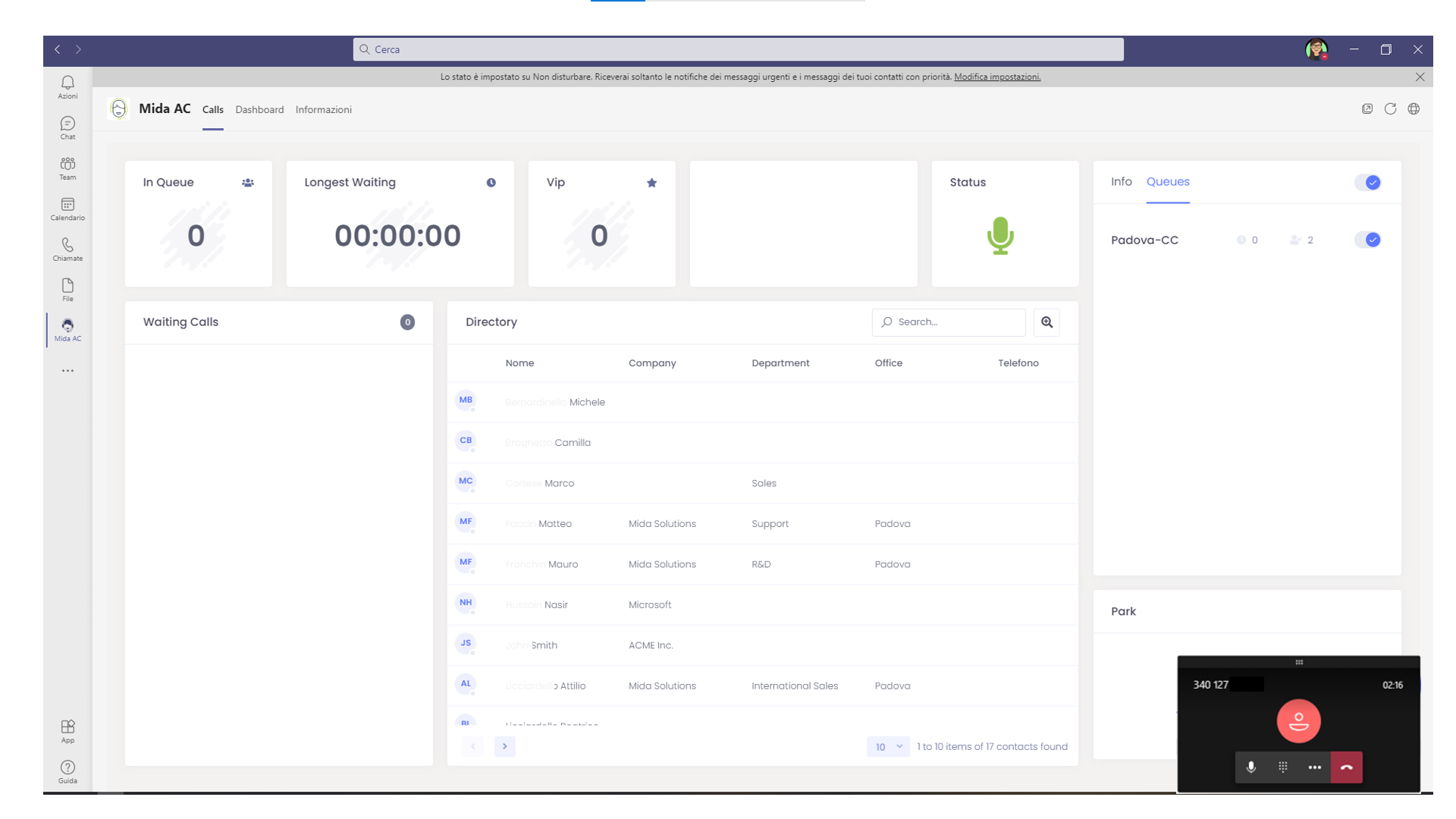Toggle agent Status microphone availability

coord(1001,236)
